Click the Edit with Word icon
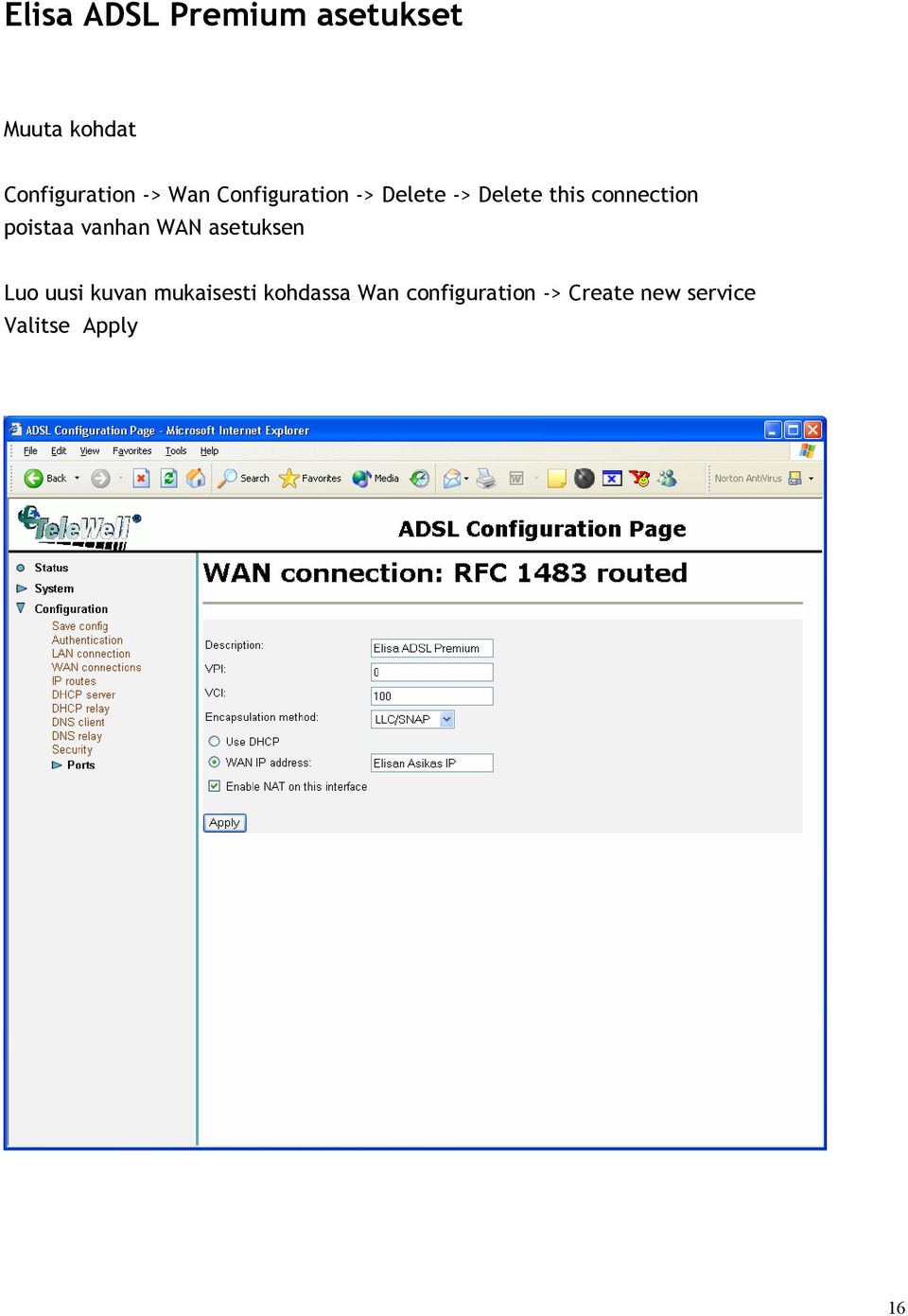The image size is (908, 1316). (516, 479)
